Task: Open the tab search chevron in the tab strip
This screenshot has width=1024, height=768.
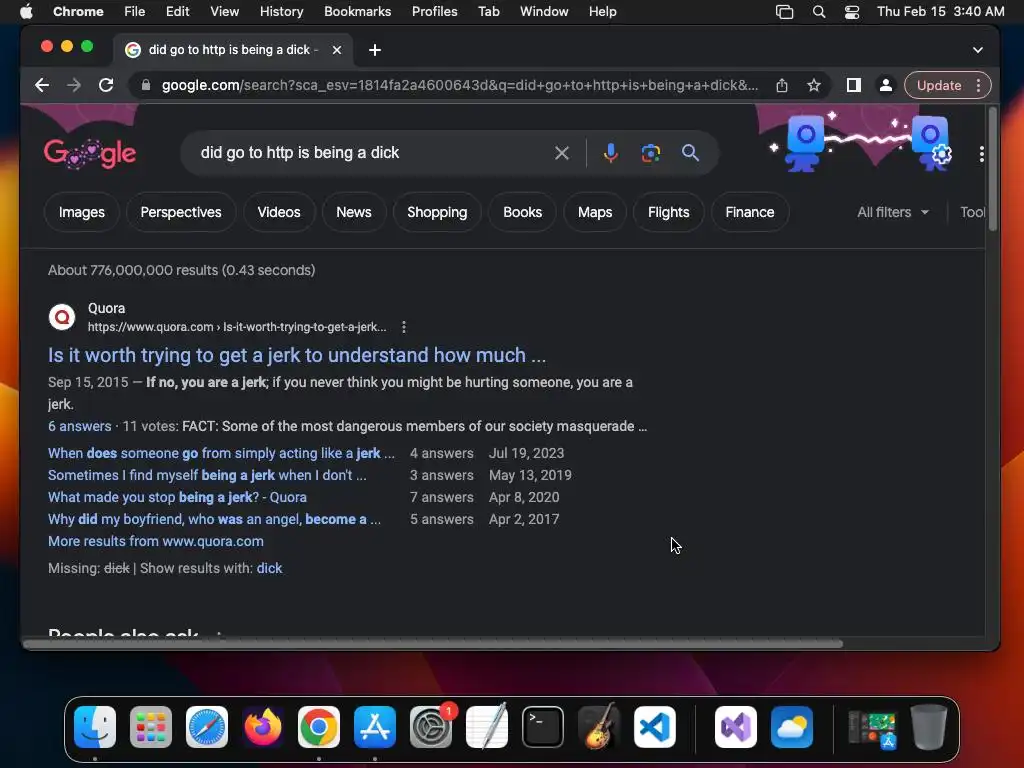Action: pos(978,50)
